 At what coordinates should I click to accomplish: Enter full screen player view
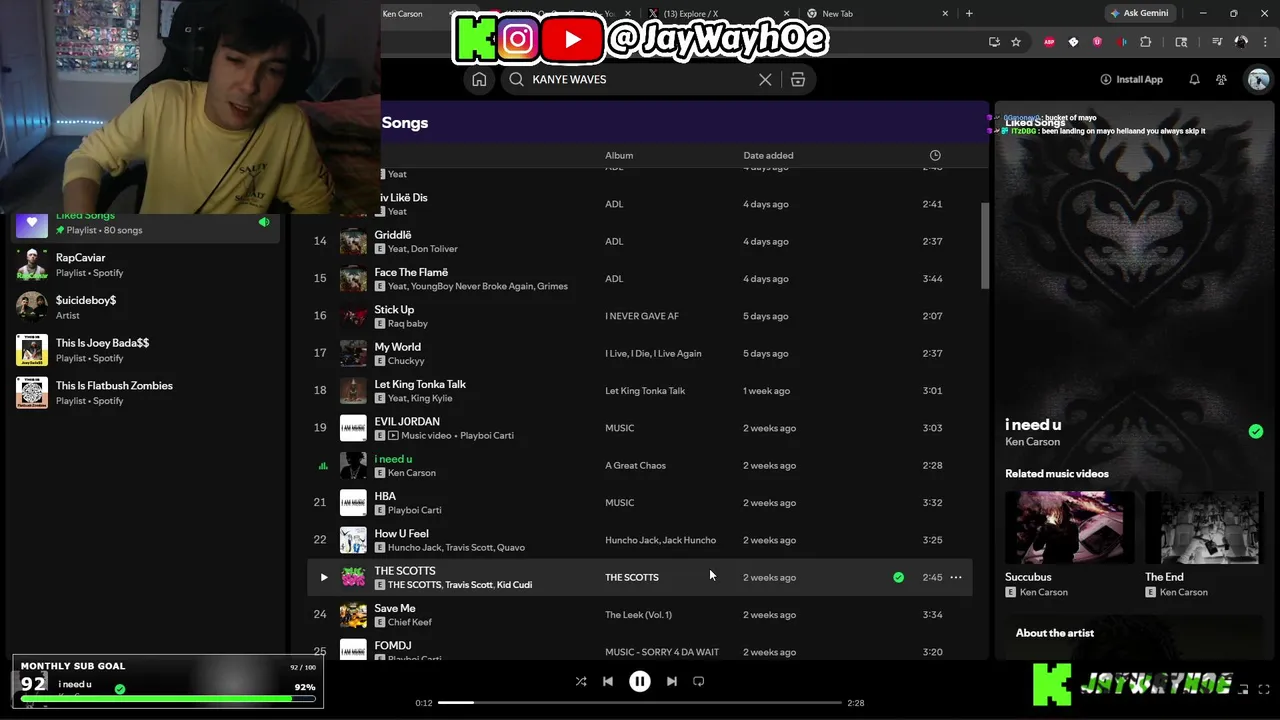point(1264,689)
